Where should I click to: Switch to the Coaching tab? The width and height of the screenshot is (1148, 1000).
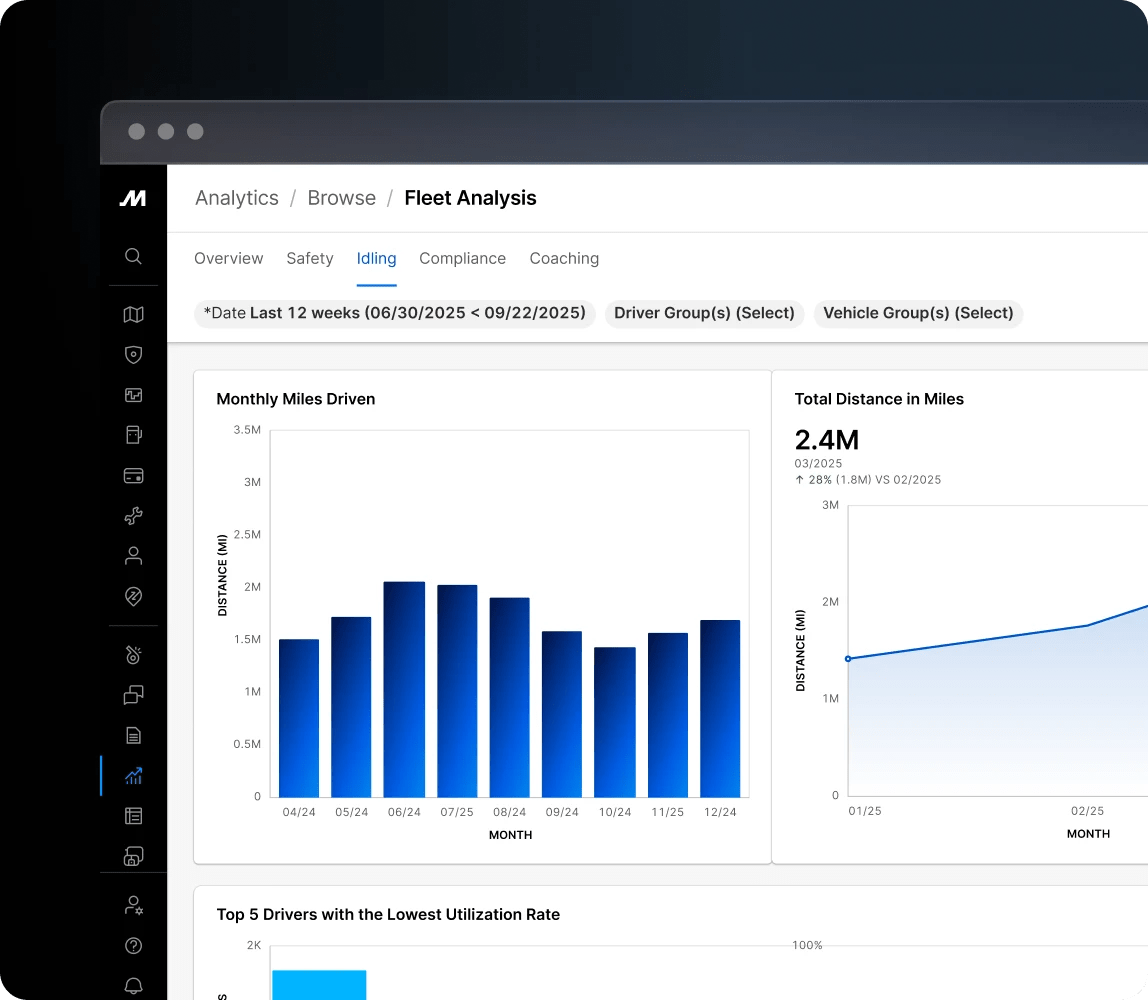tap(564, 258)
